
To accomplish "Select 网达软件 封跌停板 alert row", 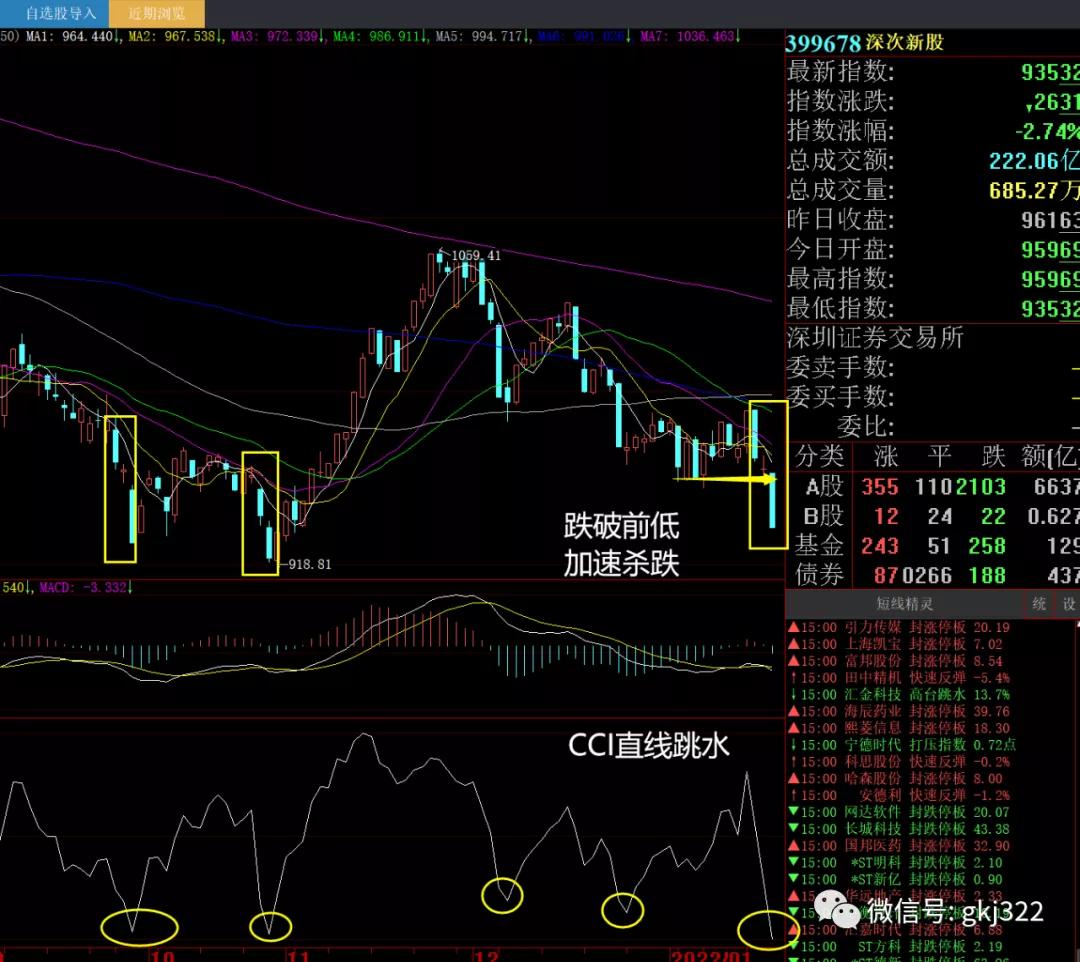I will click(898, 813).
